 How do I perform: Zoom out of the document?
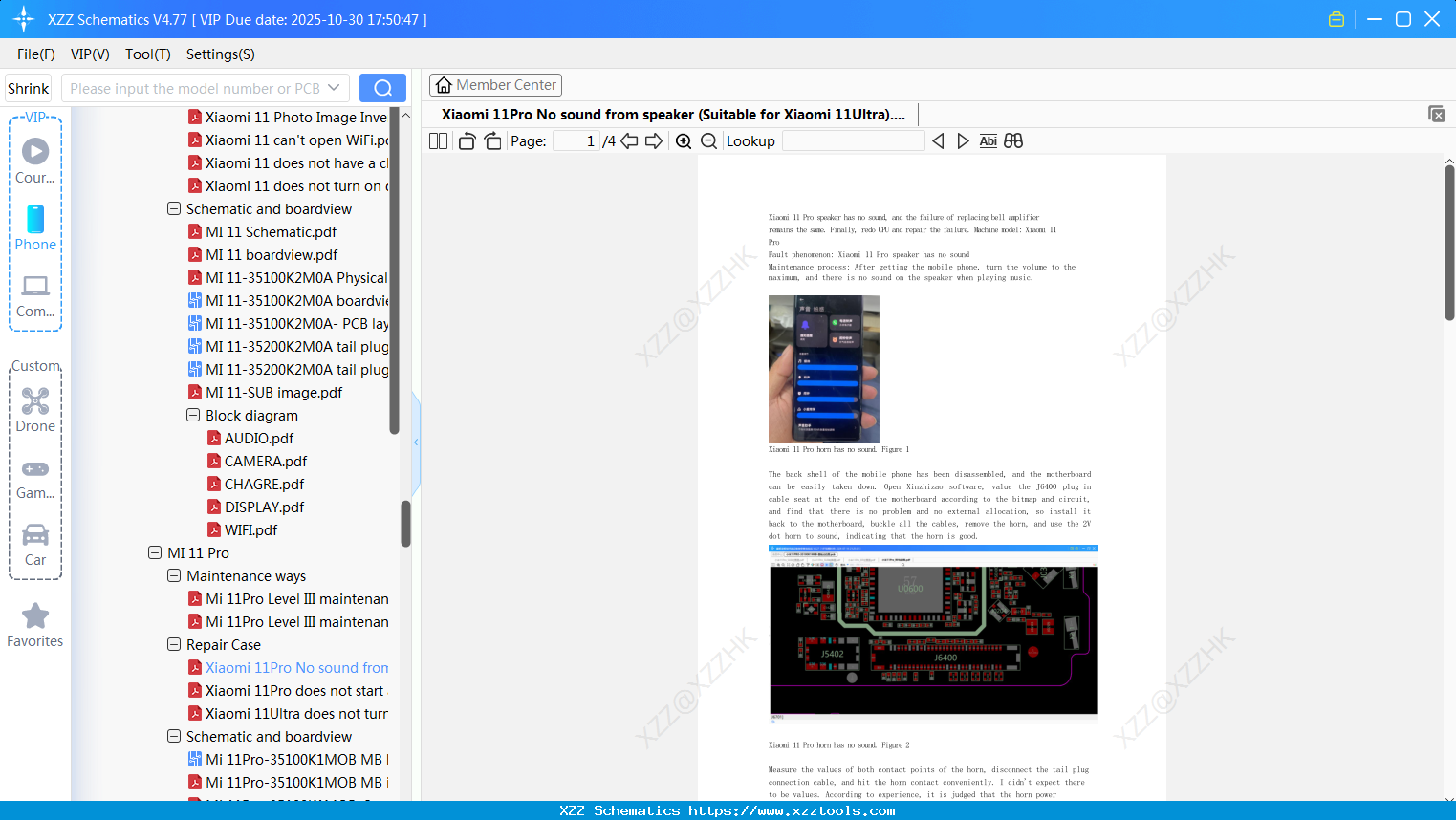(708, 140)
